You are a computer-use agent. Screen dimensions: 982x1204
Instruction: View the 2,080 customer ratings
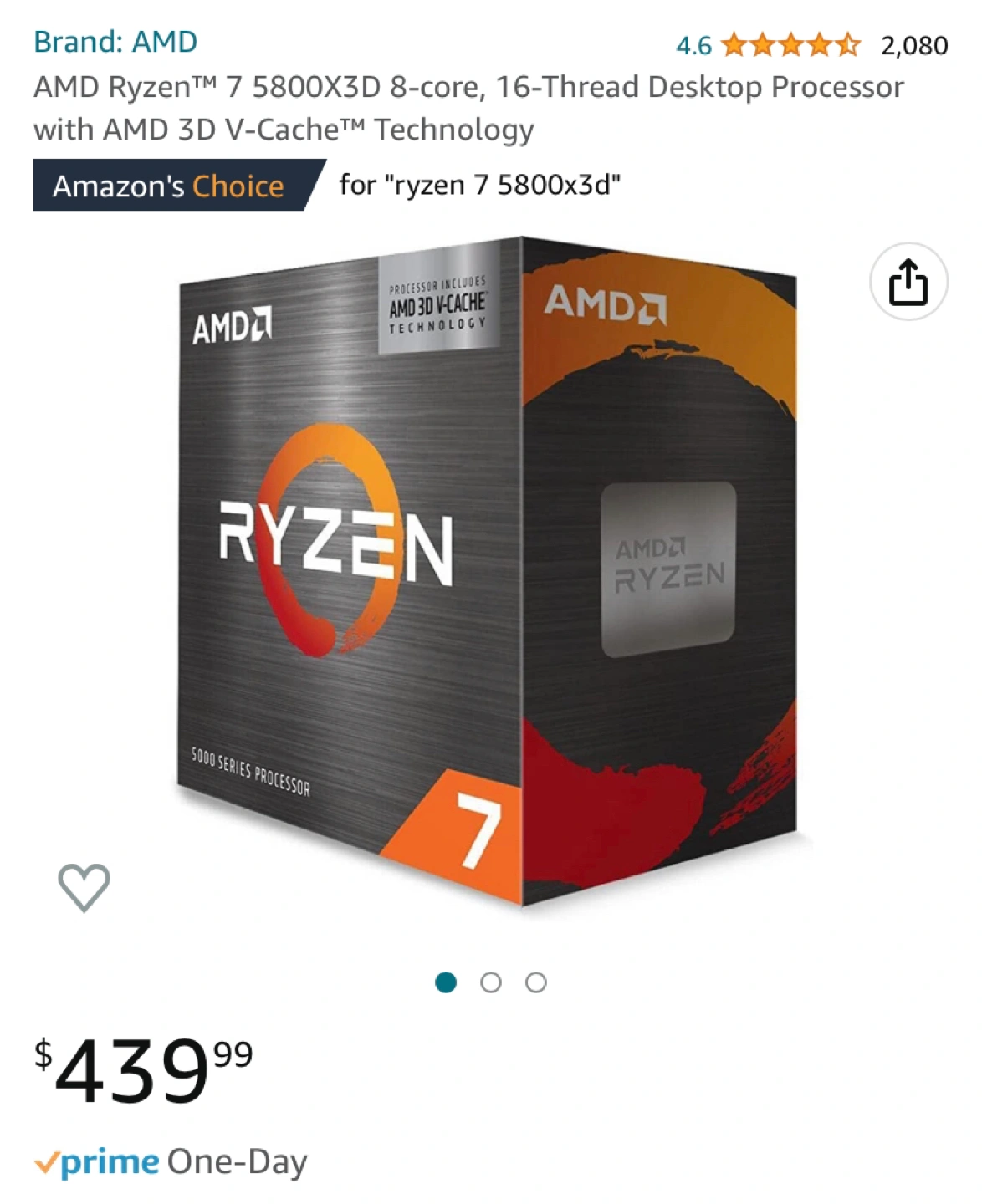[914, 45]
